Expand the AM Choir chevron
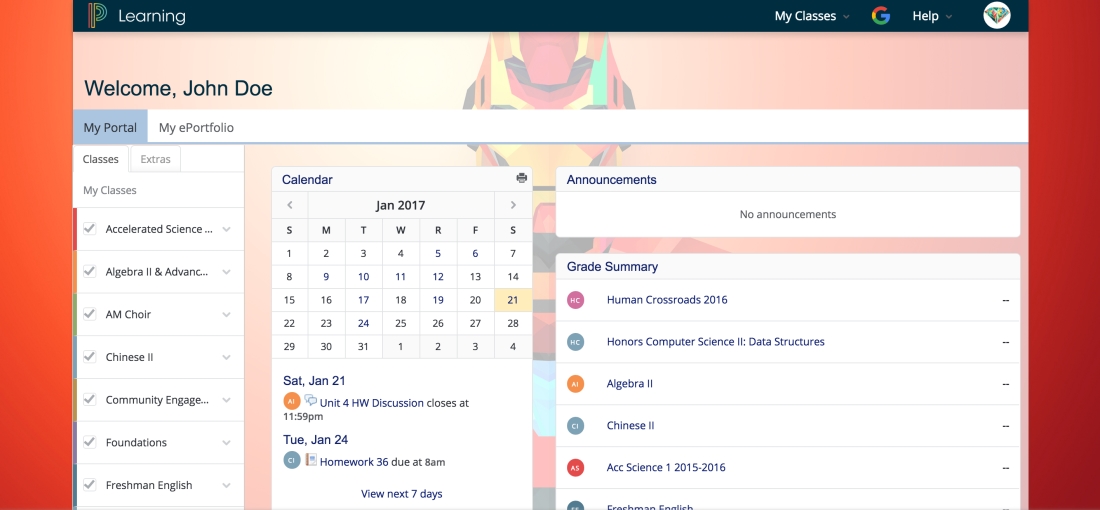Image resolution: width=1100 pixels, height=510 pixels. [227, 315]
